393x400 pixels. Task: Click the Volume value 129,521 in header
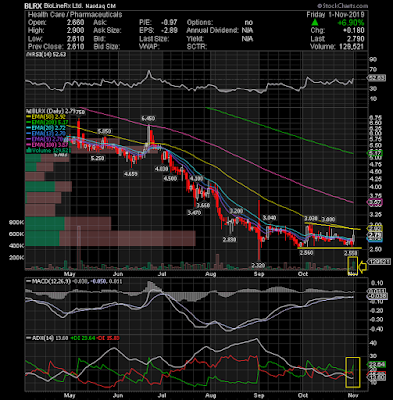point(351,47)
